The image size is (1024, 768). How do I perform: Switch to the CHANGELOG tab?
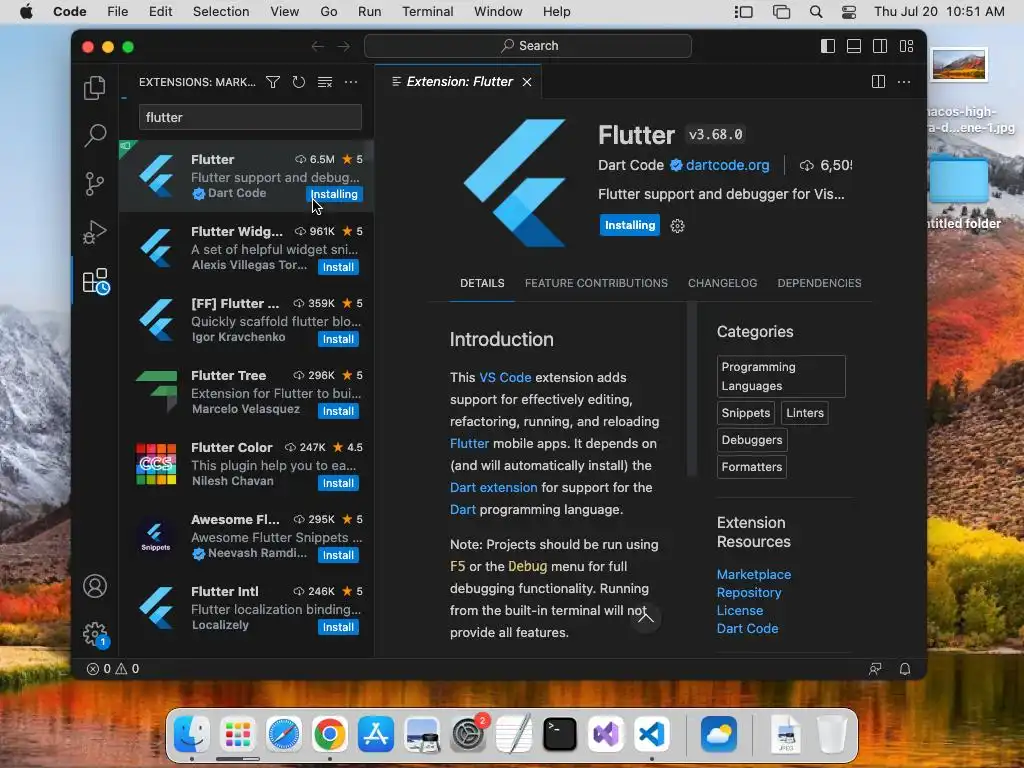[x=722, y=283]
